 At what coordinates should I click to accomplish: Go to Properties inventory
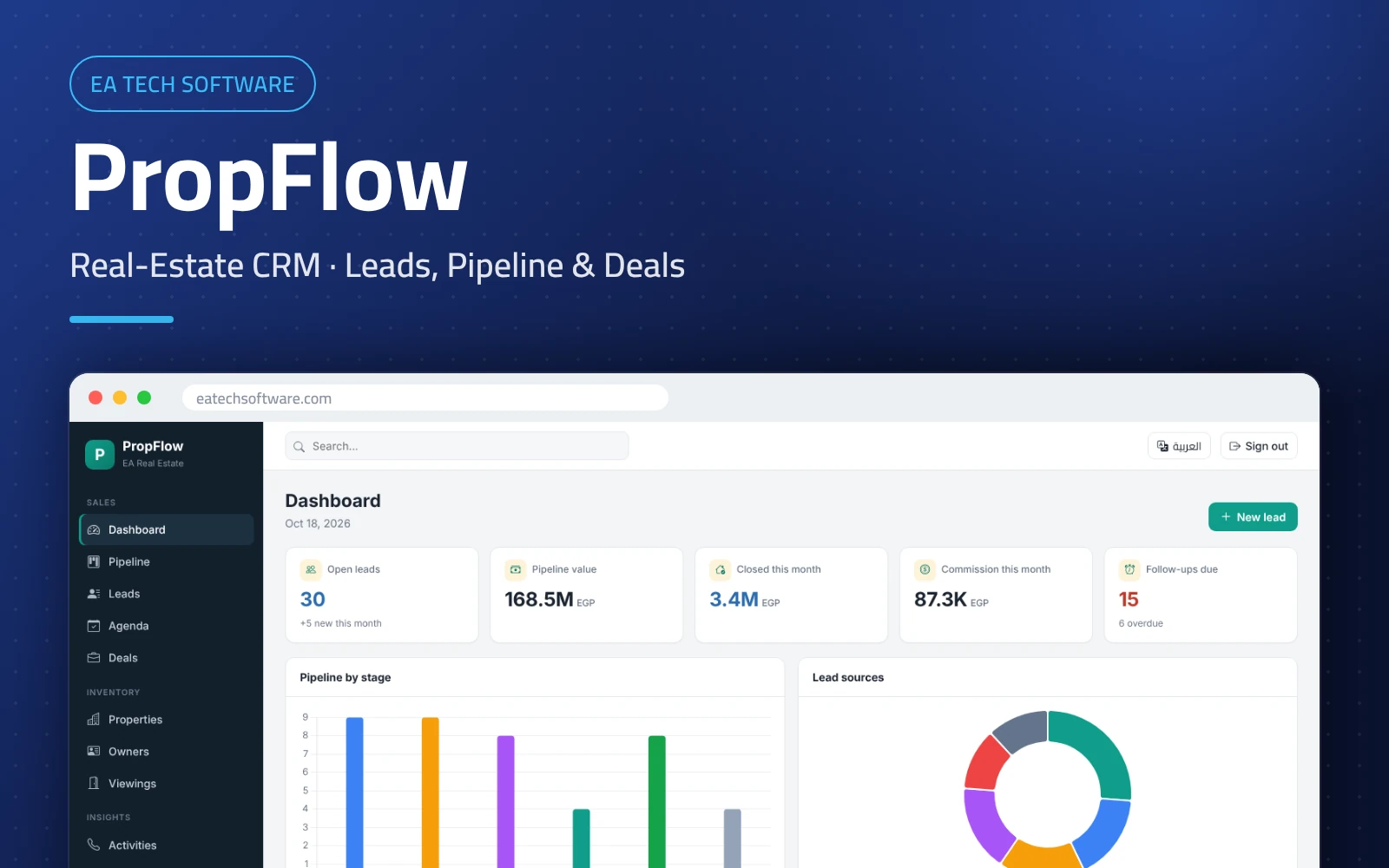tap(167, 720)
